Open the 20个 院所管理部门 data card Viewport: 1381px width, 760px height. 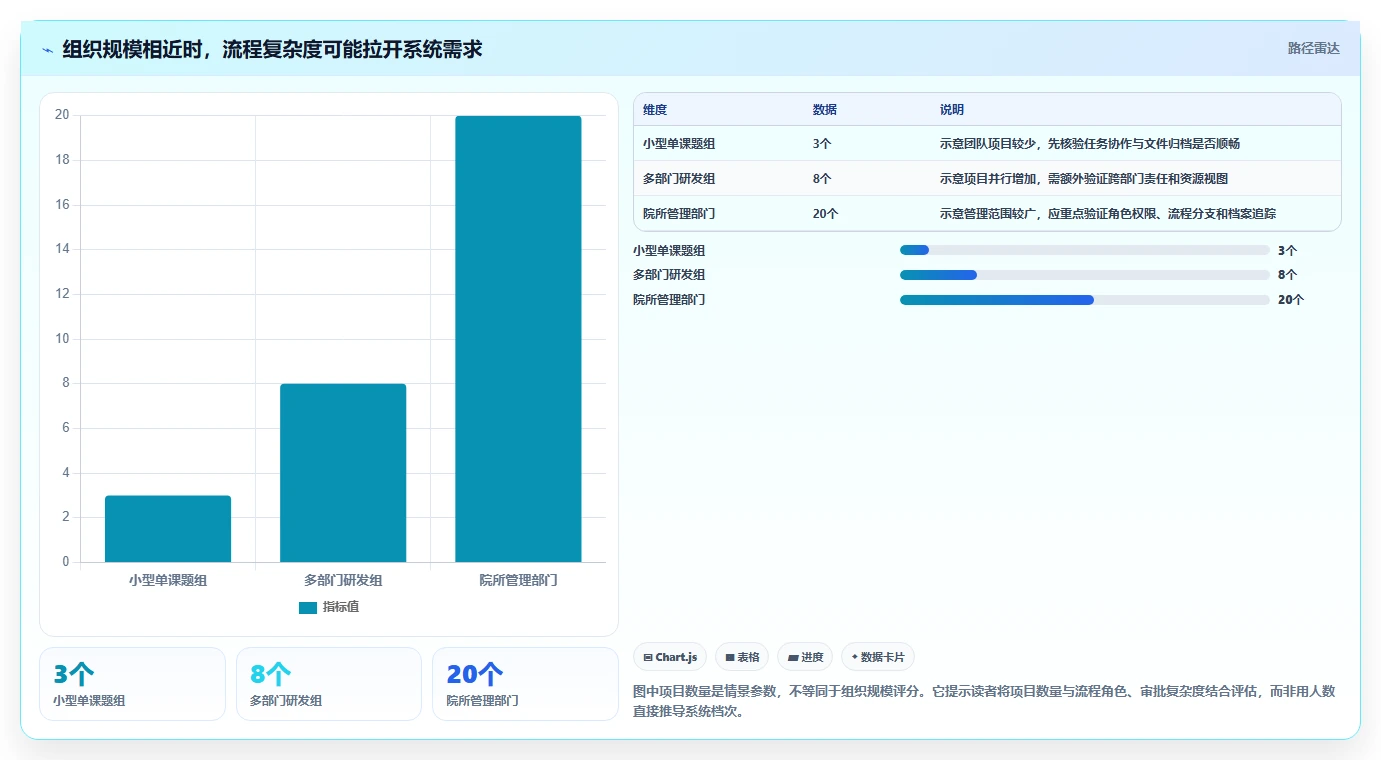[x=525, y=684]
